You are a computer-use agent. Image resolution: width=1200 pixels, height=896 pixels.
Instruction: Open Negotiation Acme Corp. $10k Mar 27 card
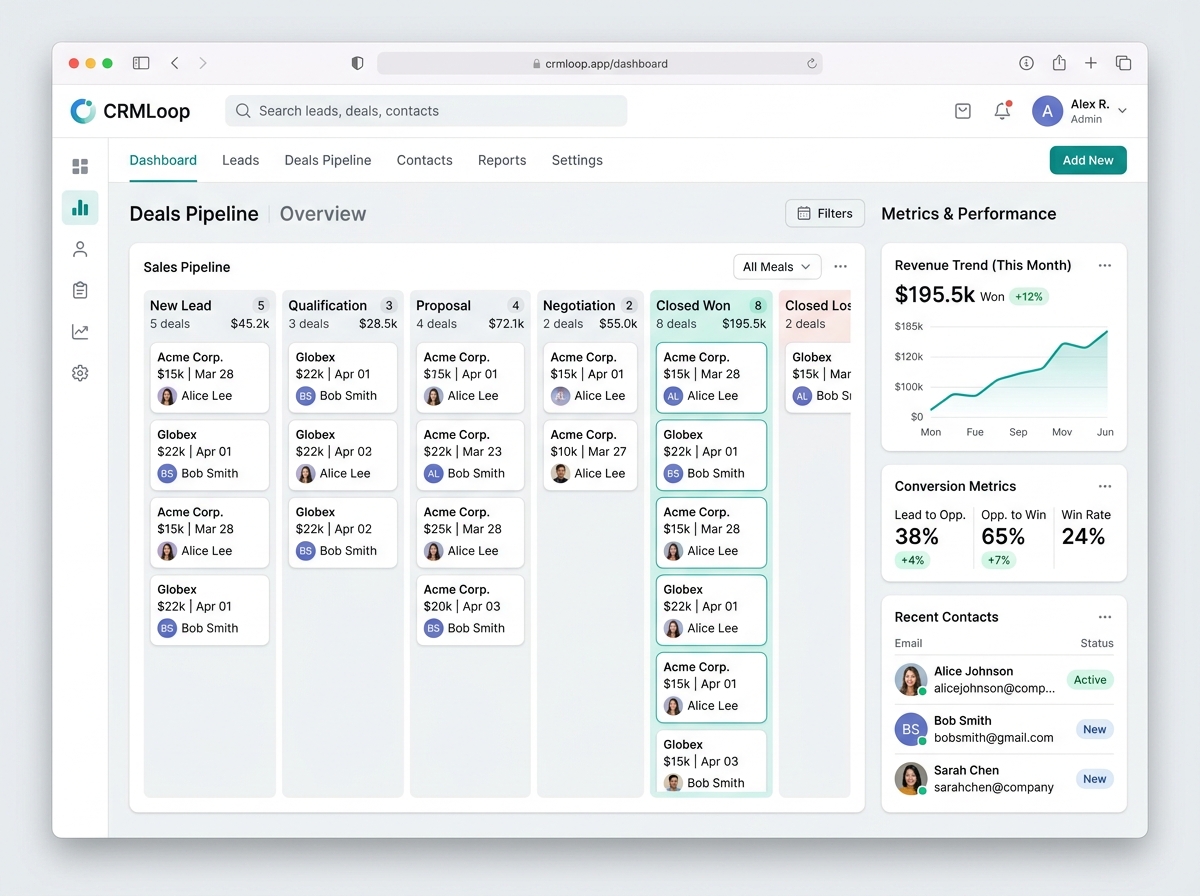[590, 455]
